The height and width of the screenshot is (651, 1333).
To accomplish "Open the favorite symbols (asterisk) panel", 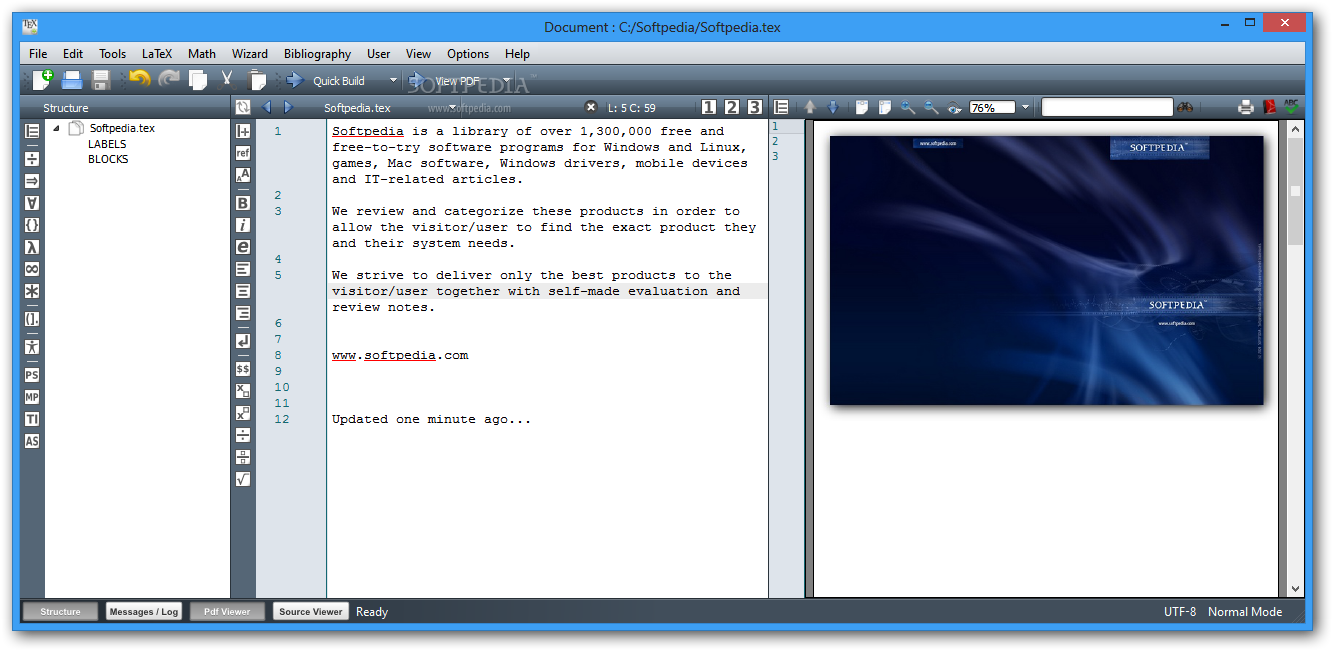I will (32, 291).
